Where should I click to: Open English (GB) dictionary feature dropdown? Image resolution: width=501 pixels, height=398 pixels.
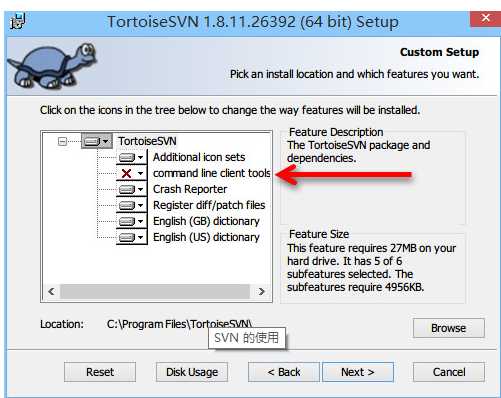[132, 221]
